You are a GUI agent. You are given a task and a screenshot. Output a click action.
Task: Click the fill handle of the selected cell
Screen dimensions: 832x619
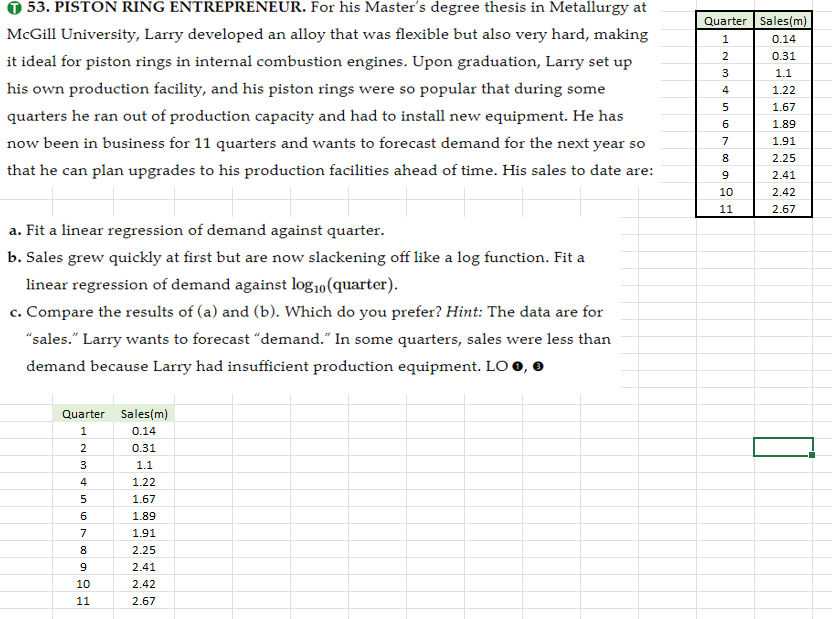(811, 456)
